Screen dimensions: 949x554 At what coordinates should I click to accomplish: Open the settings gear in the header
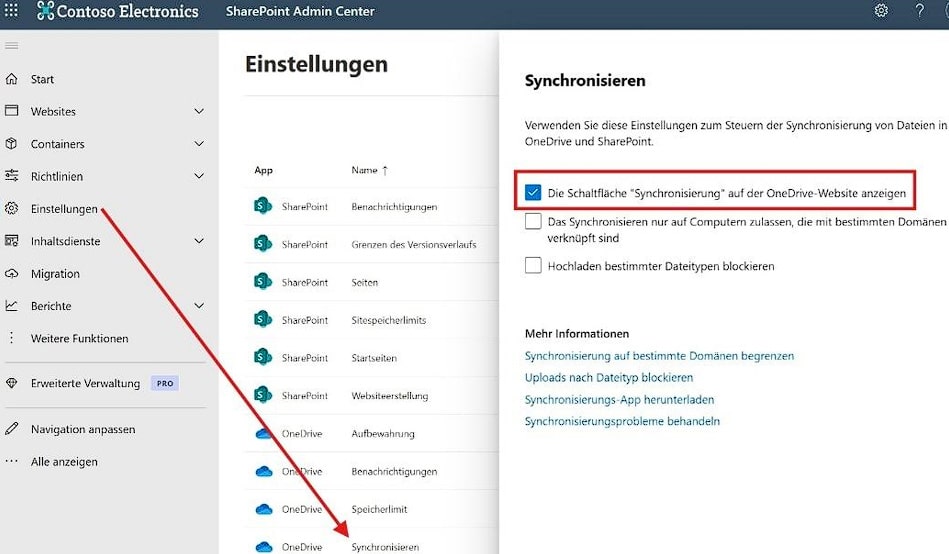[x=881, y=10]
